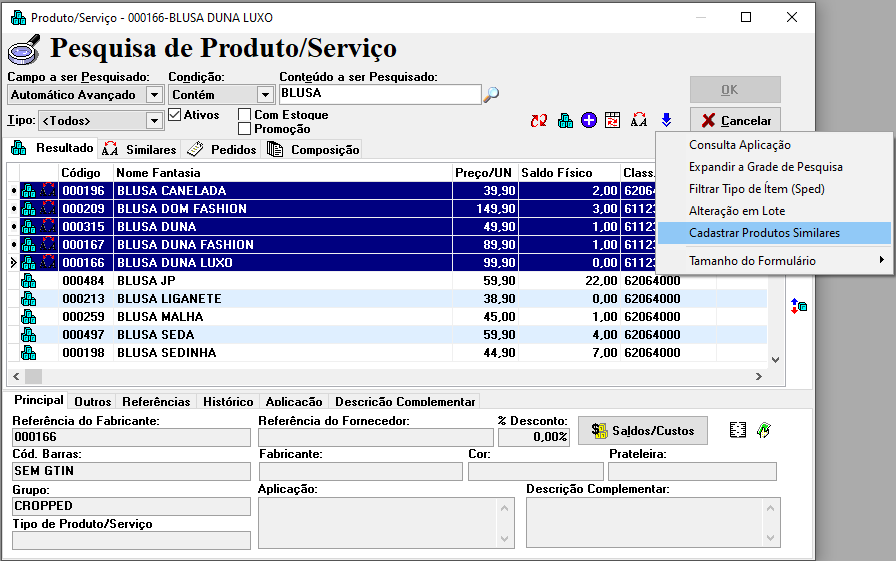Click the product icon in BLUSA JP row
The width and height of the screenshot is (896, 561).
[29, 281]
